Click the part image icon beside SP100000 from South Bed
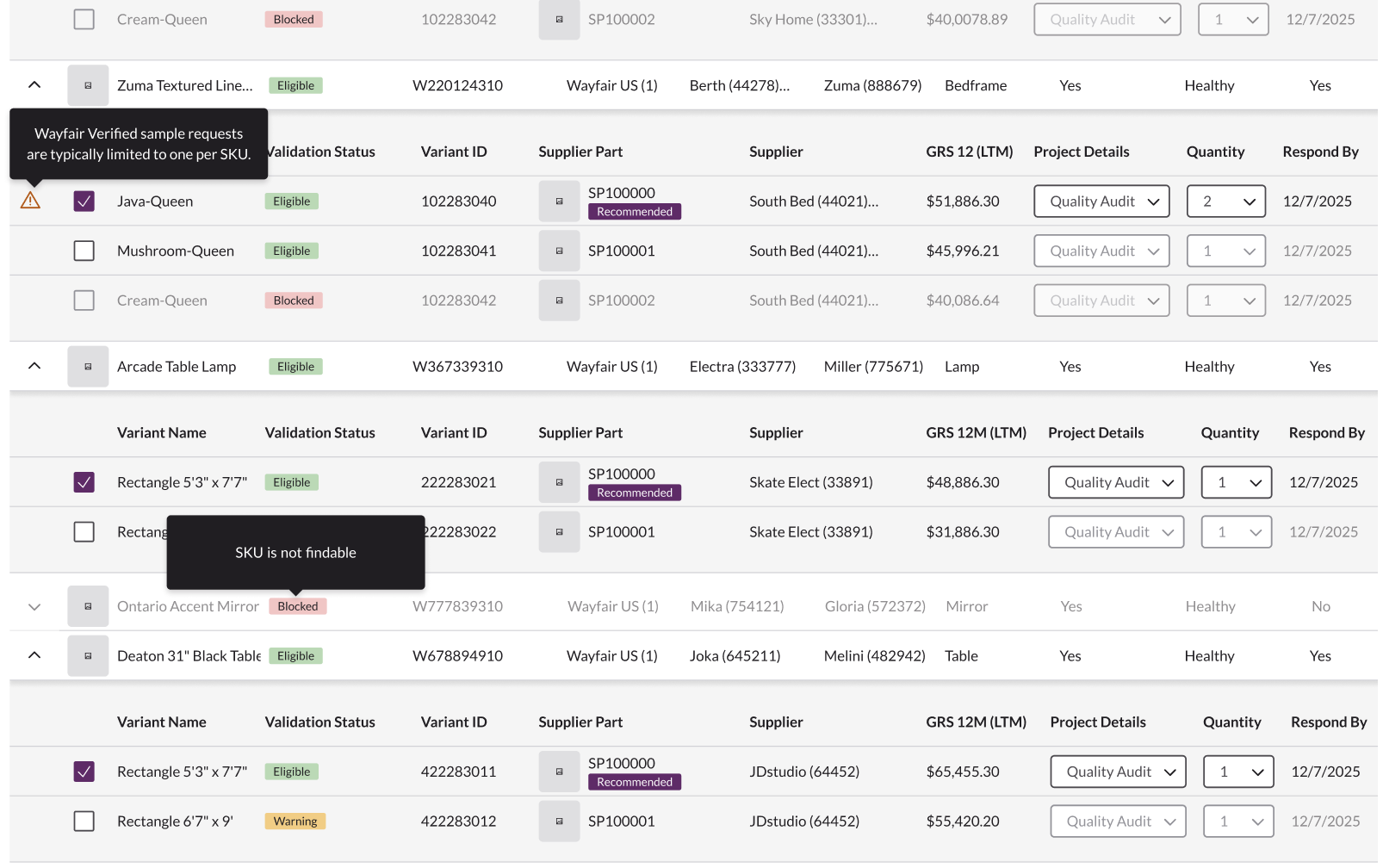 tap(559, 201)
